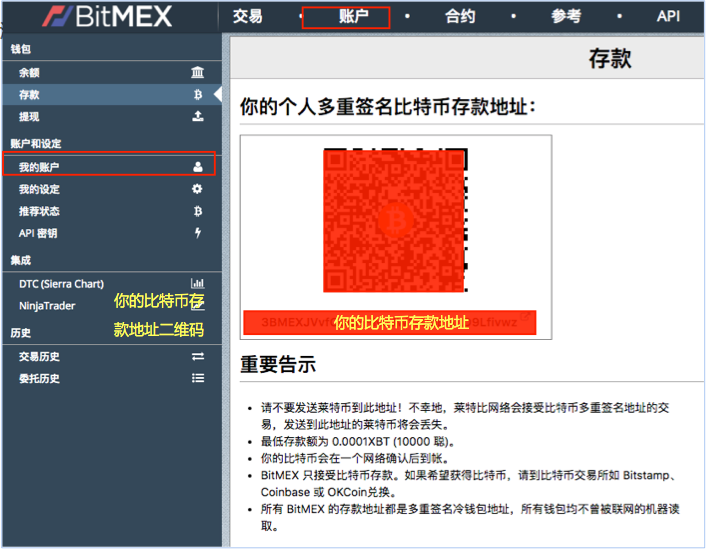This screenshot has height=549, width=708.
Task: Open DTC (Sierra Chart) integration
Action: pyautogui.click(x=112, y=284)
